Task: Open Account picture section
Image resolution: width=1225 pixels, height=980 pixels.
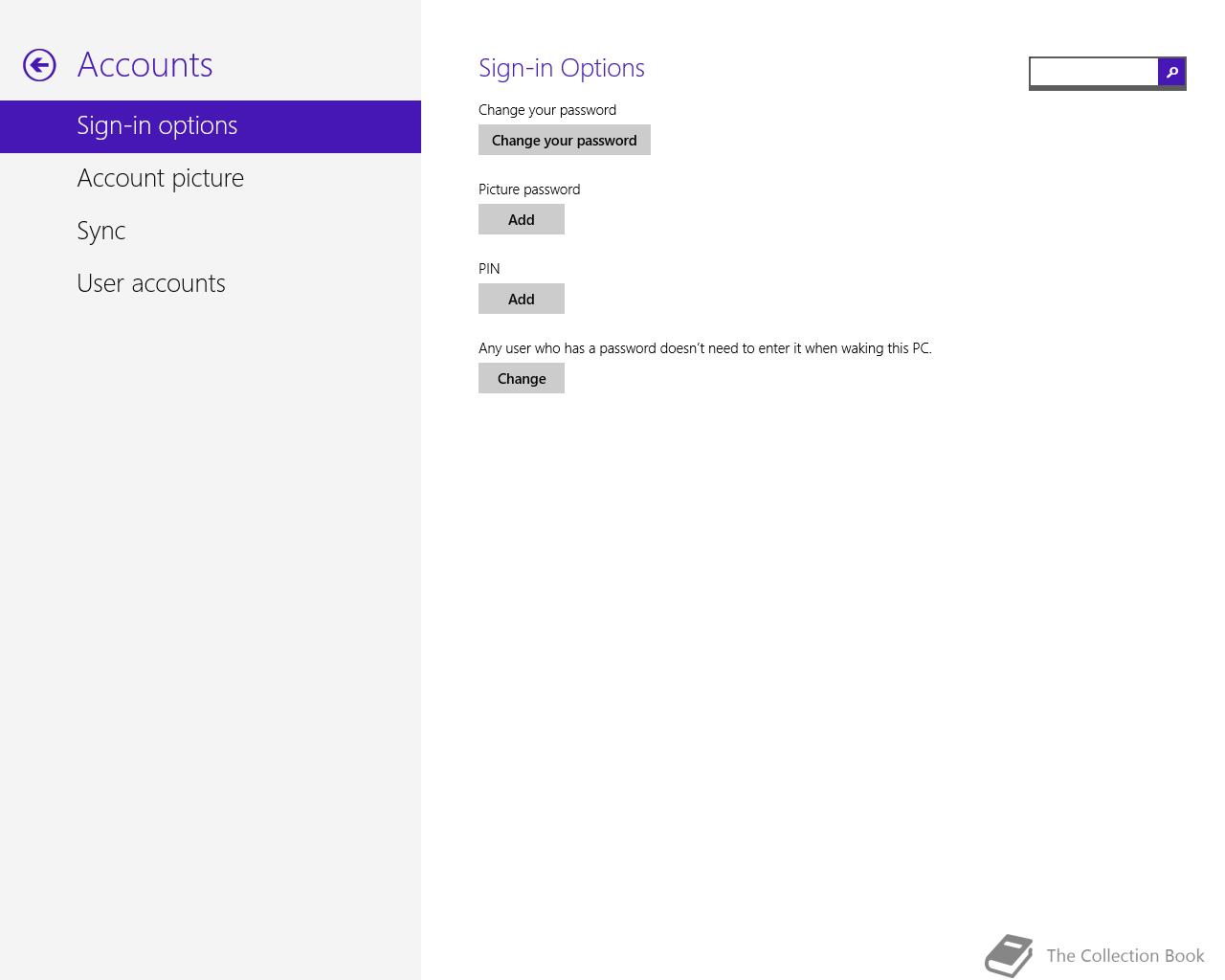Action: (211, 178)
